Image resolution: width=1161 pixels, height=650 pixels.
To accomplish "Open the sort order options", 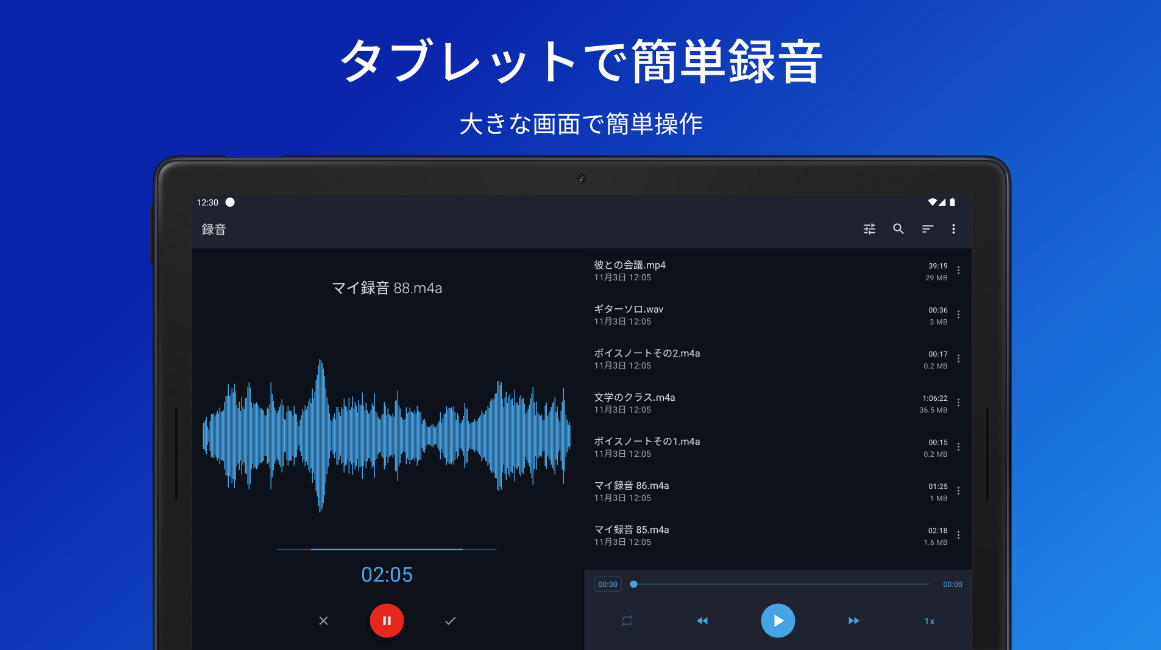I will (x=926, y=228).
